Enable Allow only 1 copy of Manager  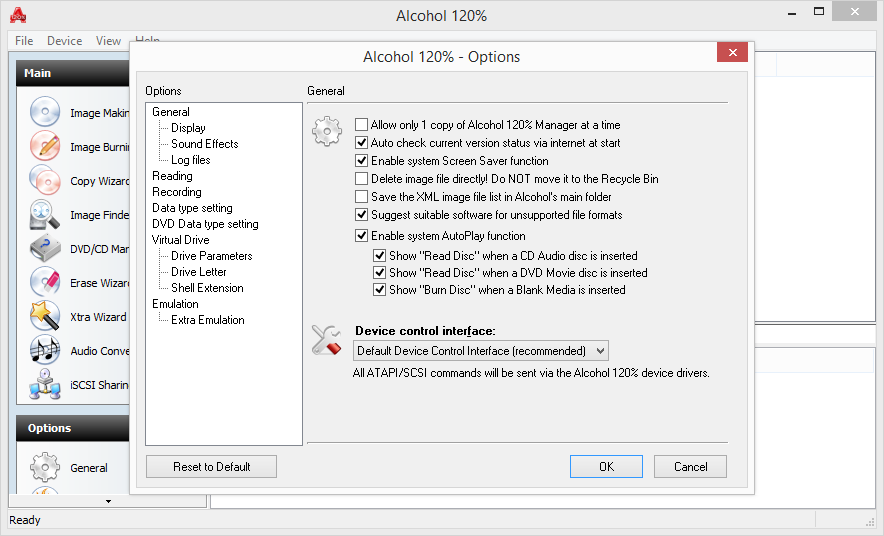click(x=361, y=125)
